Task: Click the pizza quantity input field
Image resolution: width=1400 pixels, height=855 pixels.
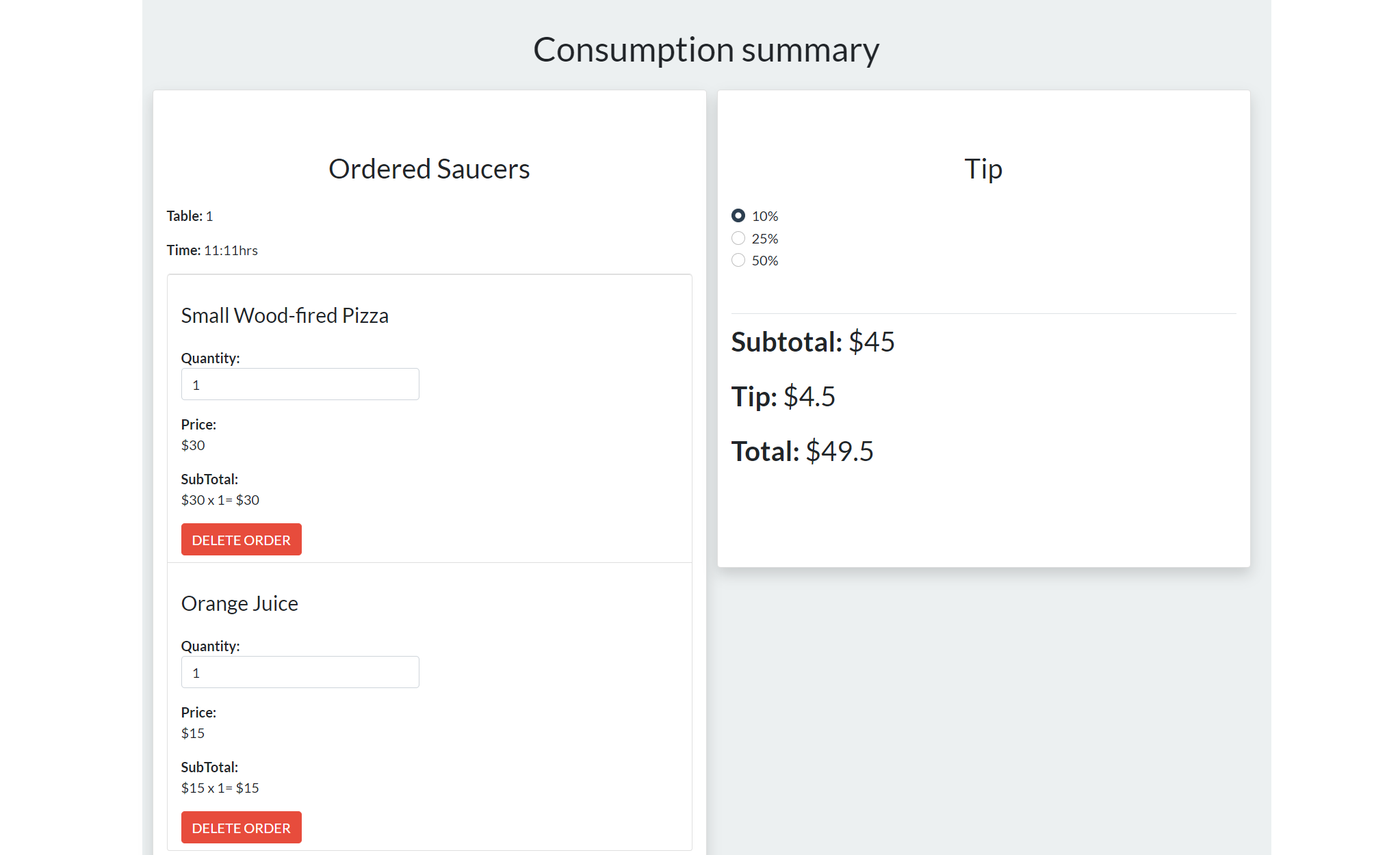Action: [300, 384]
